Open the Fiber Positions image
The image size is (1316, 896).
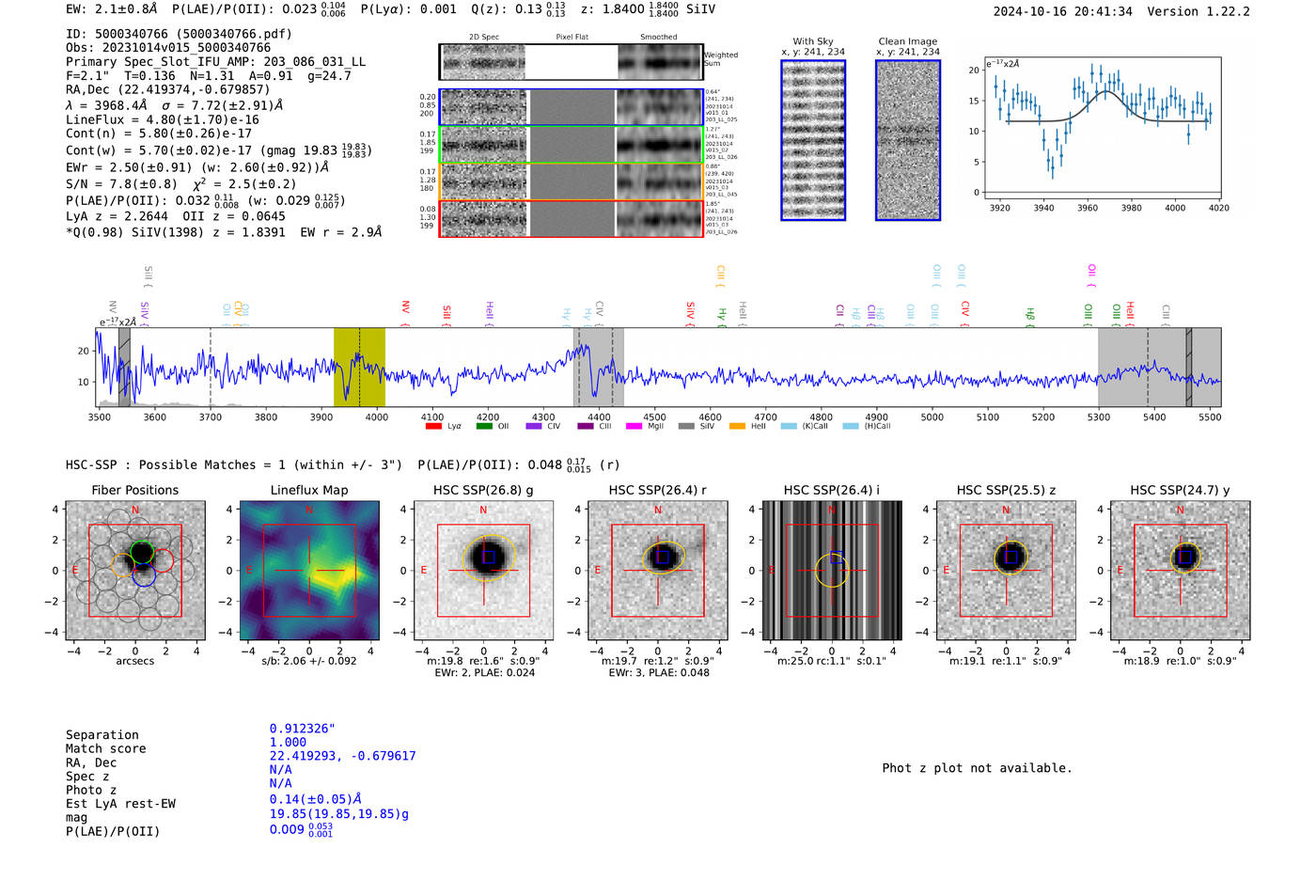135,571
